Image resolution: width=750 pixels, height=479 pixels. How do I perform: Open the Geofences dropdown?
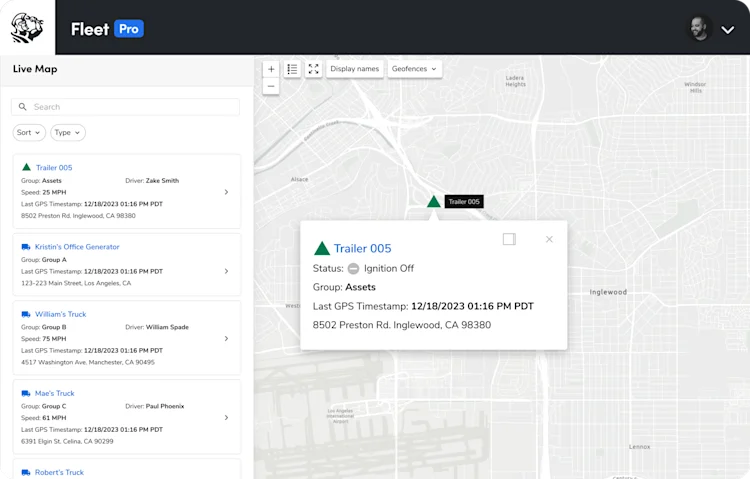pos(414,69)
